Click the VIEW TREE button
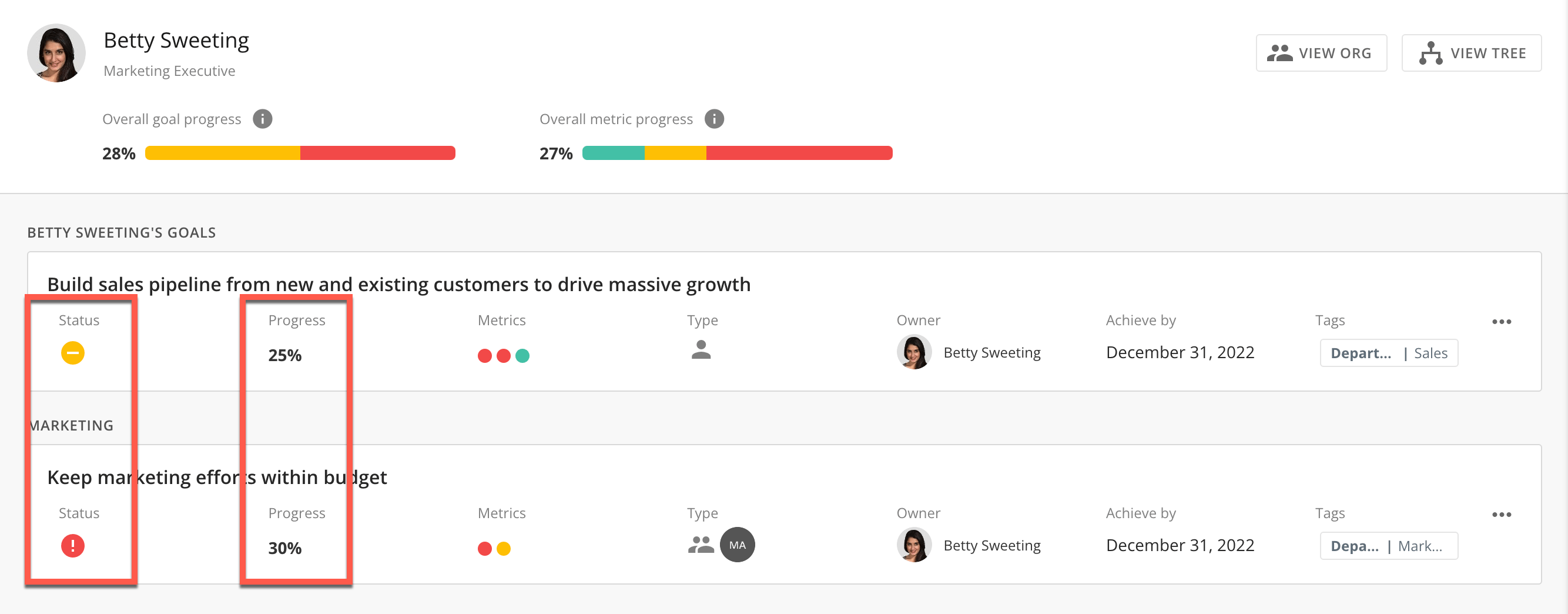The image size is (1568, 614). [x=1471, y=53]
